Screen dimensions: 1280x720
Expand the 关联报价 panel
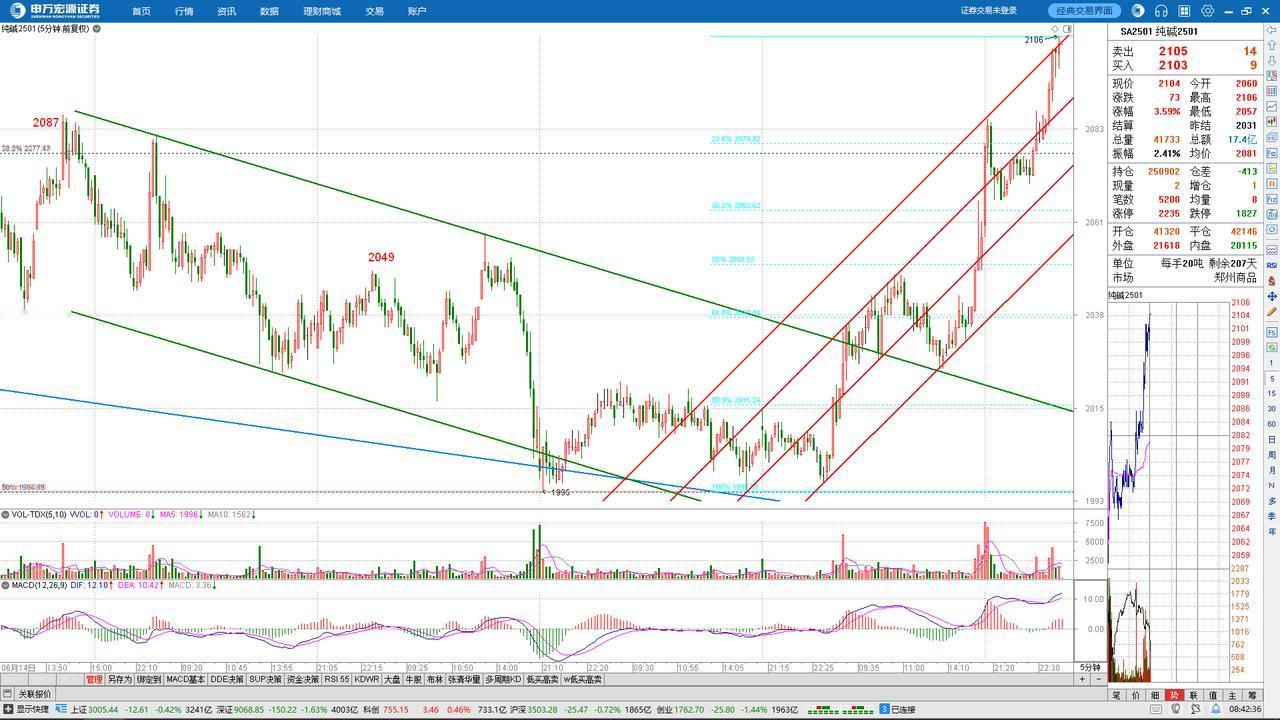(x=35, y=694)
